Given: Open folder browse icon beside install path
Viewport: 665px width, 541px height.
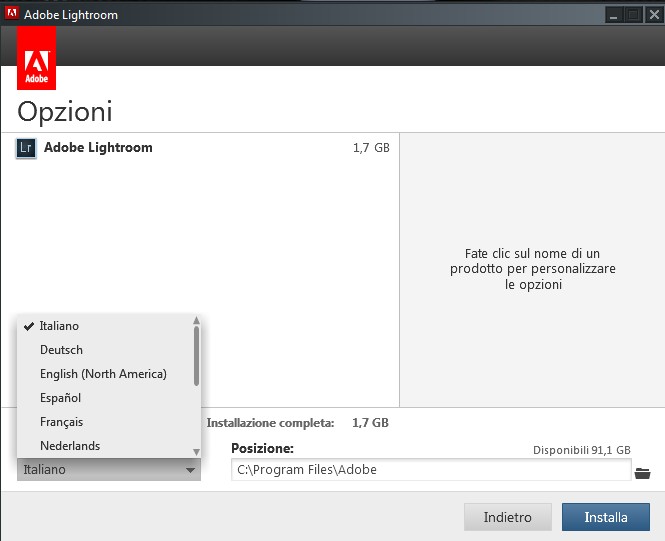Looking at the screenshot, I should point(643,473).
